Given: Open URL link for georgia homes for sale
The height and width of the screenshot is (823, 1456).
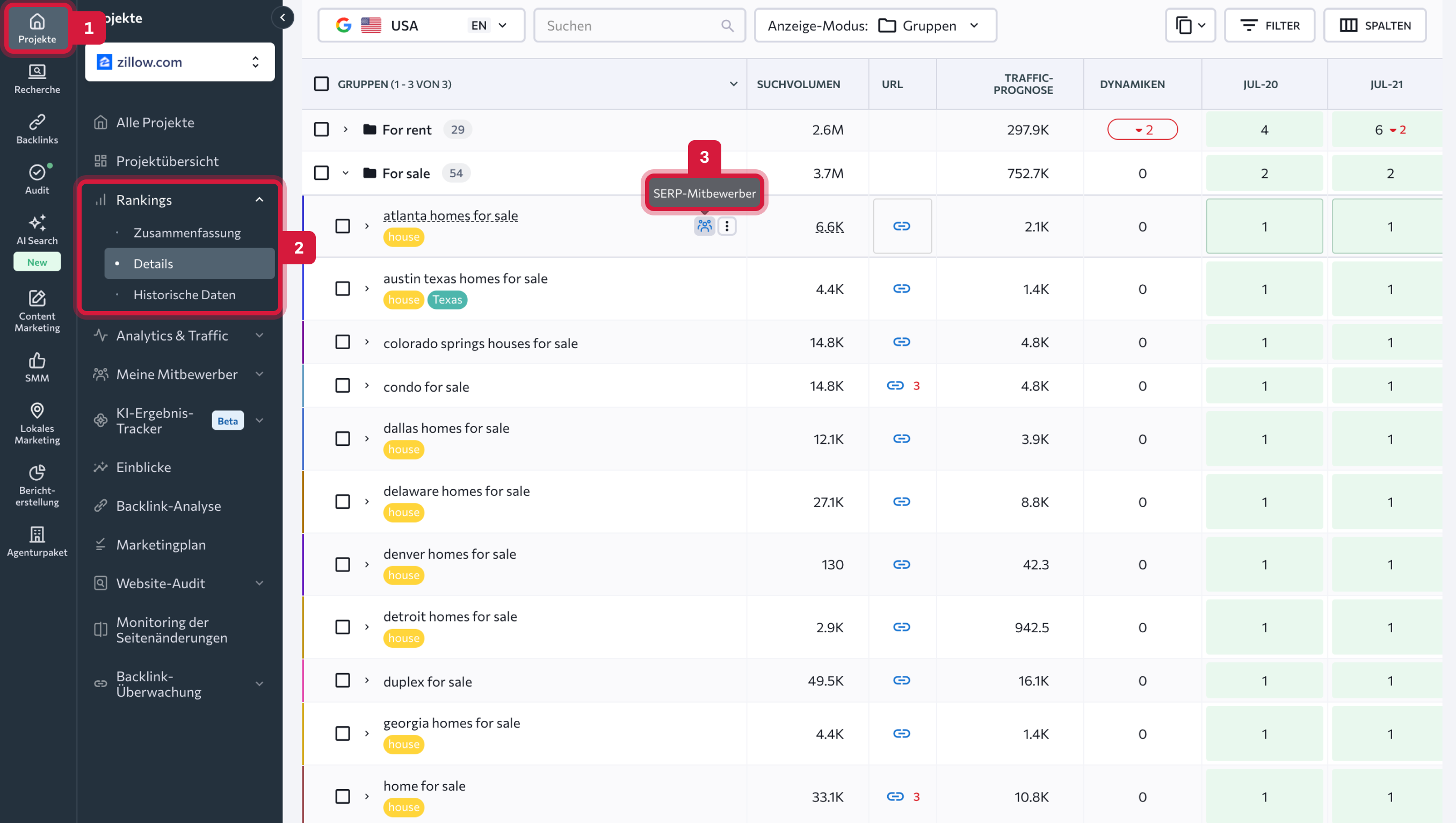Looking at the screenshot, I should point(902,734).
